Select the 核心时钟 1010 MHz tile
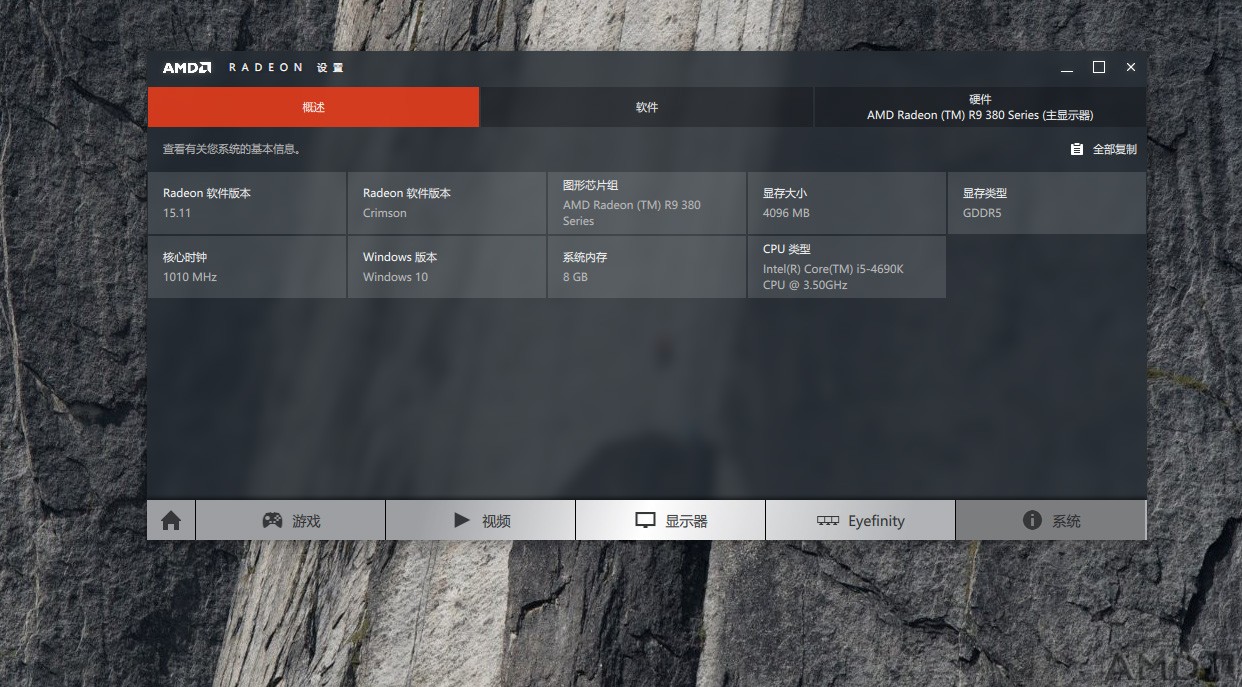This screenshot has width=1242, height=687. click(247, 267)
